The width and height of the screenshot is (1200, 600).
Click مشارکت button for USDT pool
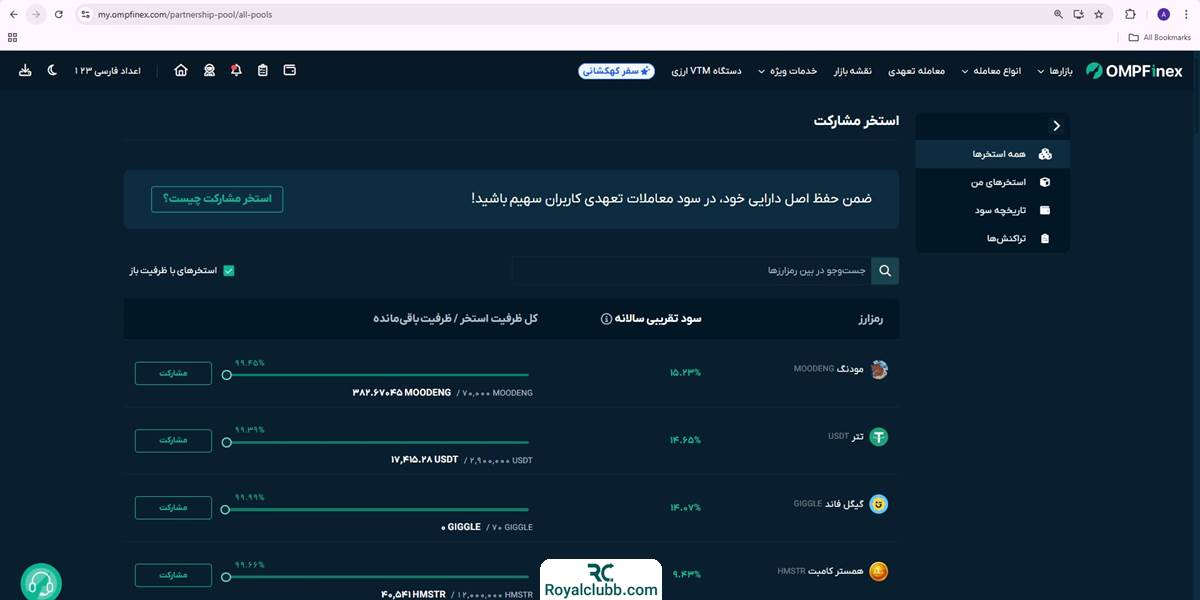[173, 440]
